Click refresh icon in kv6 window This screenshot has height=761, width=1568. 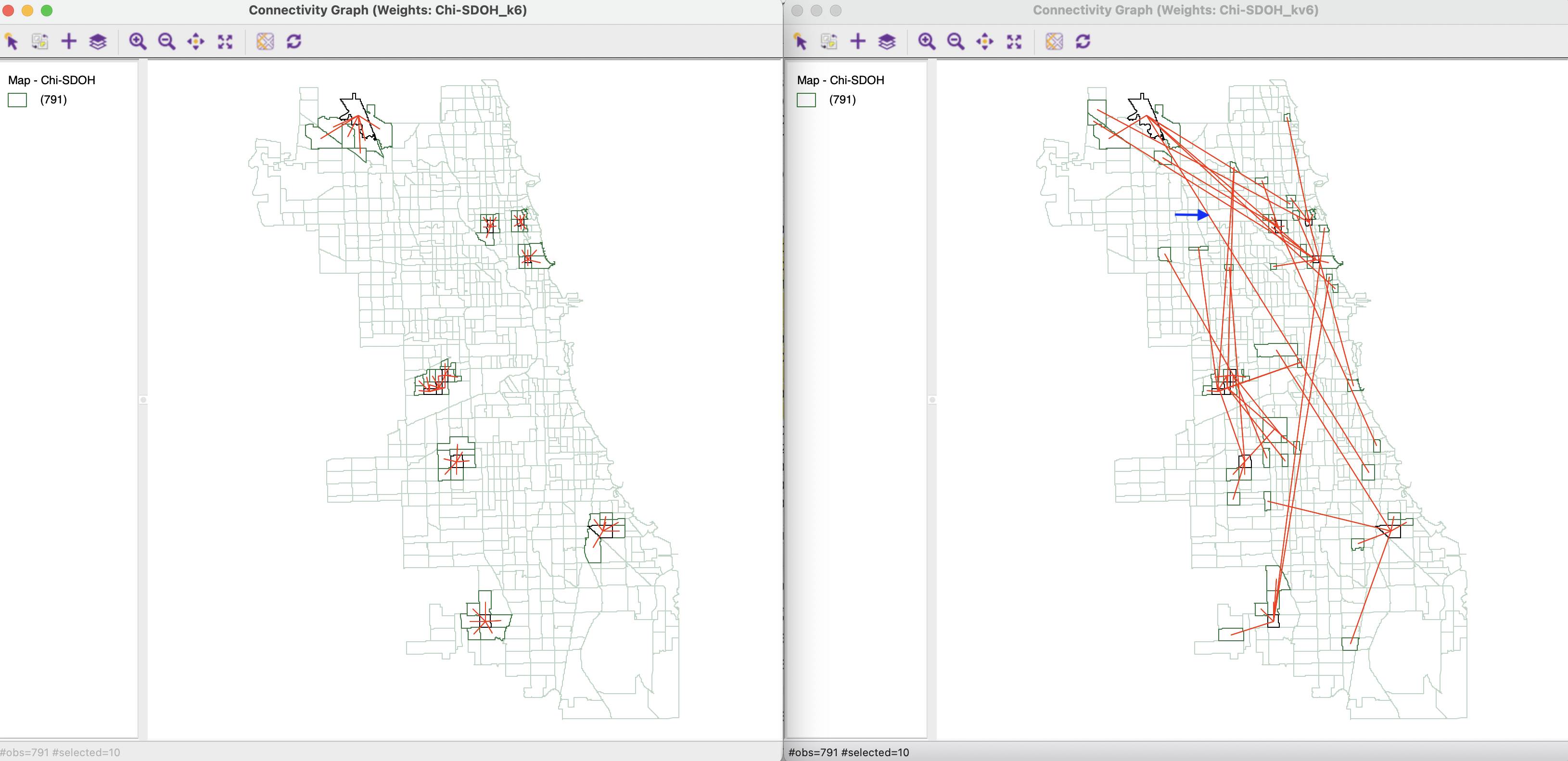click(1083, 41)
